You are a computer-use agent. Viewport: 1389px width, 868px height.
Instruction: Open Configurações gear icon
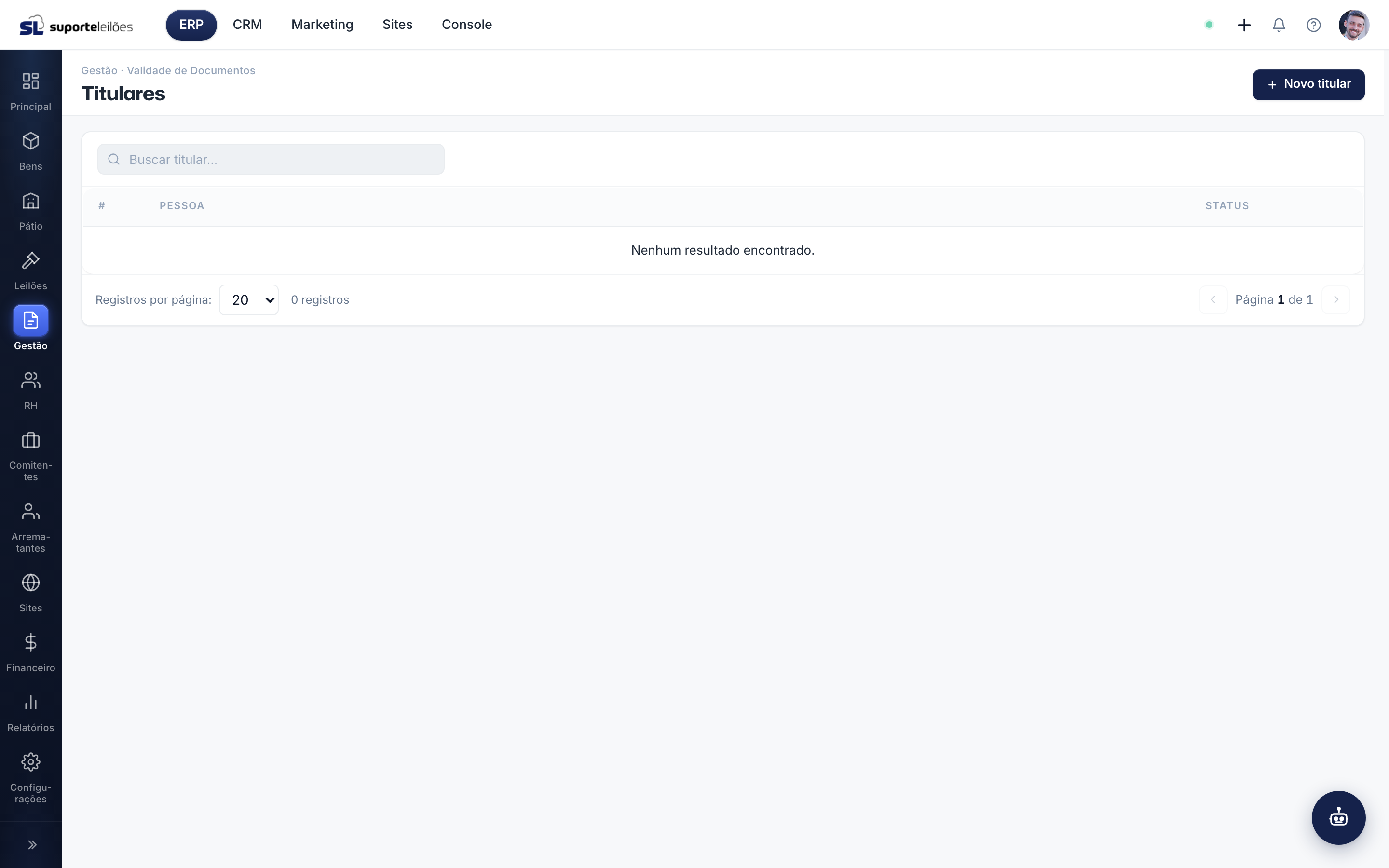coord(30,762)
